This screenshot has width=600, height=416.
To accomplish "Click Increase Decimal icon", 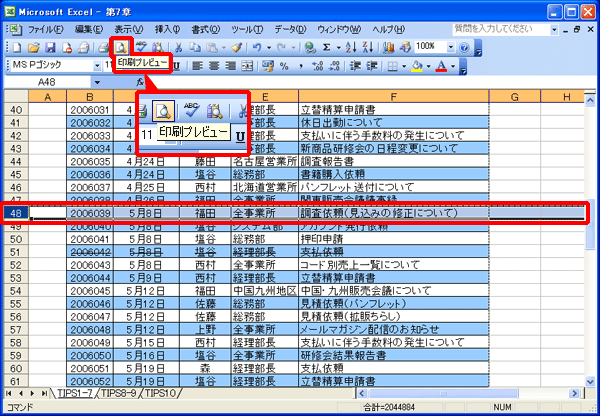I will coord(318,66).
